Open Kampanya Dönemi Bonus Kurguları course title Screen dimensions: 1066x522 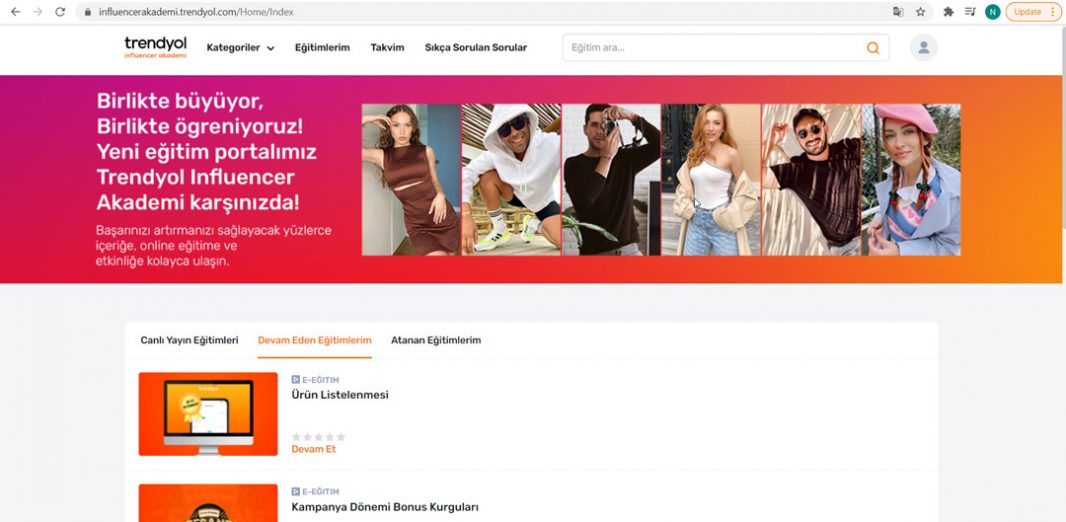385,507
